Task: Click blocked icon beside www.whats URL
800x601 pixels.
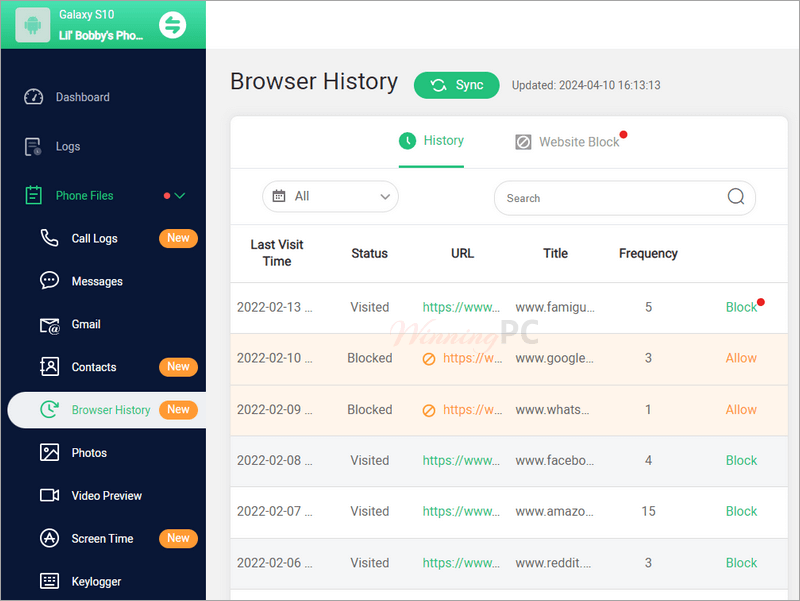Action: pos(429,410)
